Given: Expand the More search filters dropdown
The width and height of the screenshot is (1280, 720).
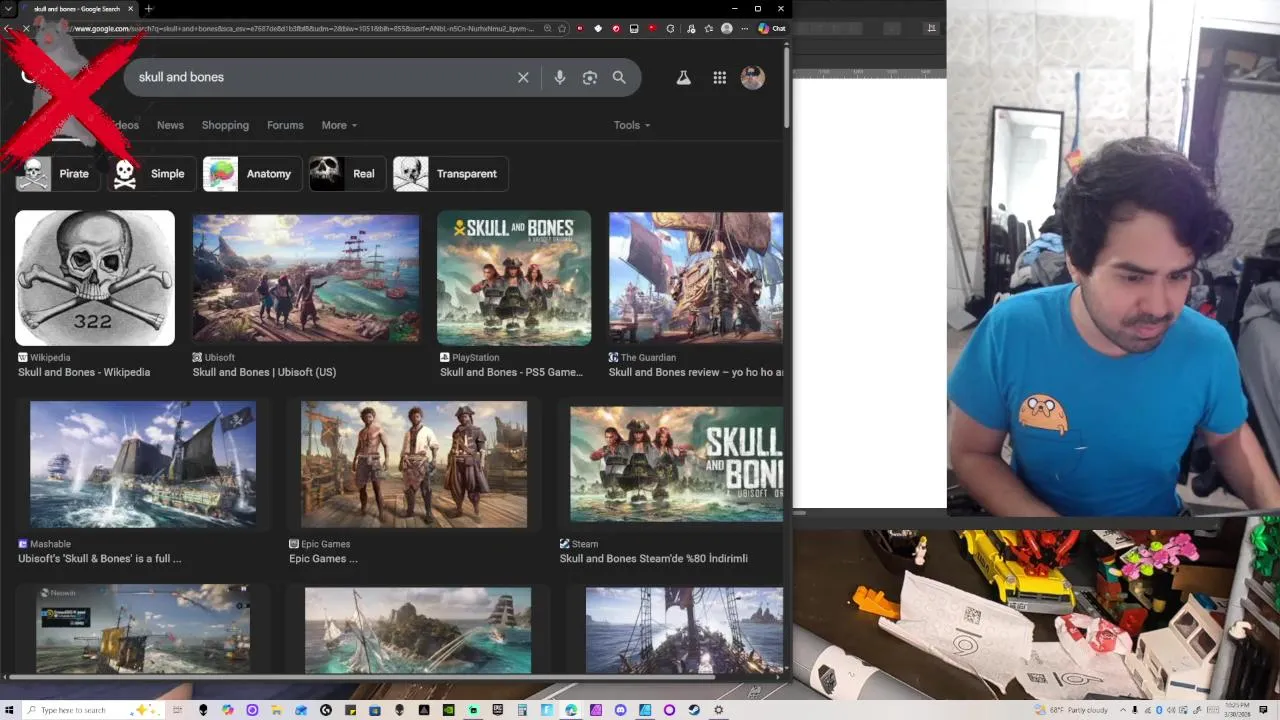Looking at the screenshot, I should pyautogui.click(x=339, y=125).
